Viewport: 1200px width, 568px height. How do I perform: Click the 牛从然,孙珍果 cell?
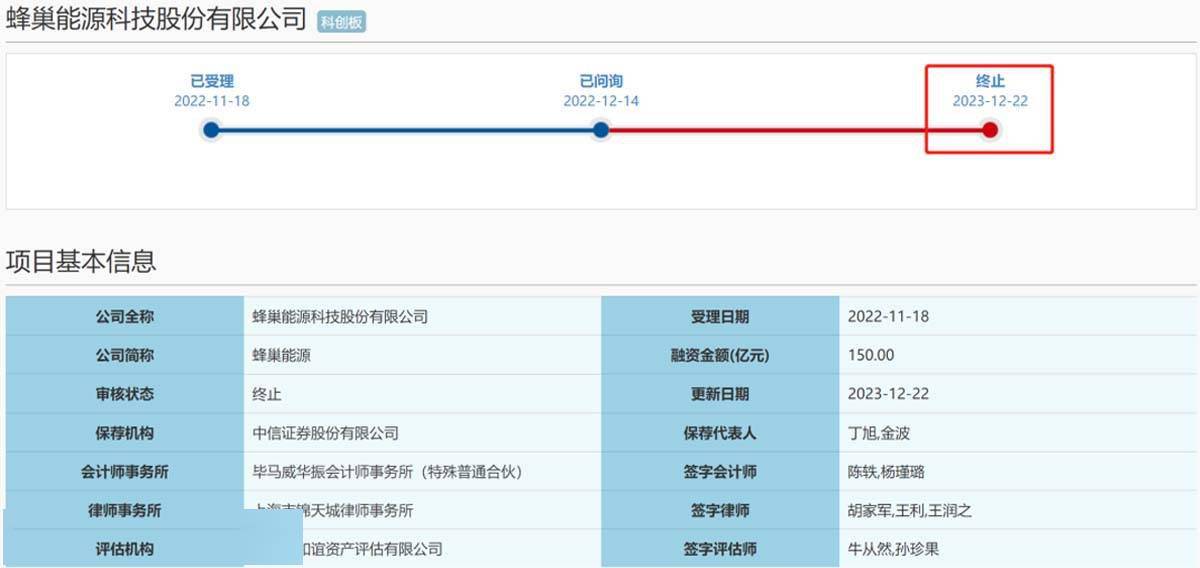[1019, 549]
